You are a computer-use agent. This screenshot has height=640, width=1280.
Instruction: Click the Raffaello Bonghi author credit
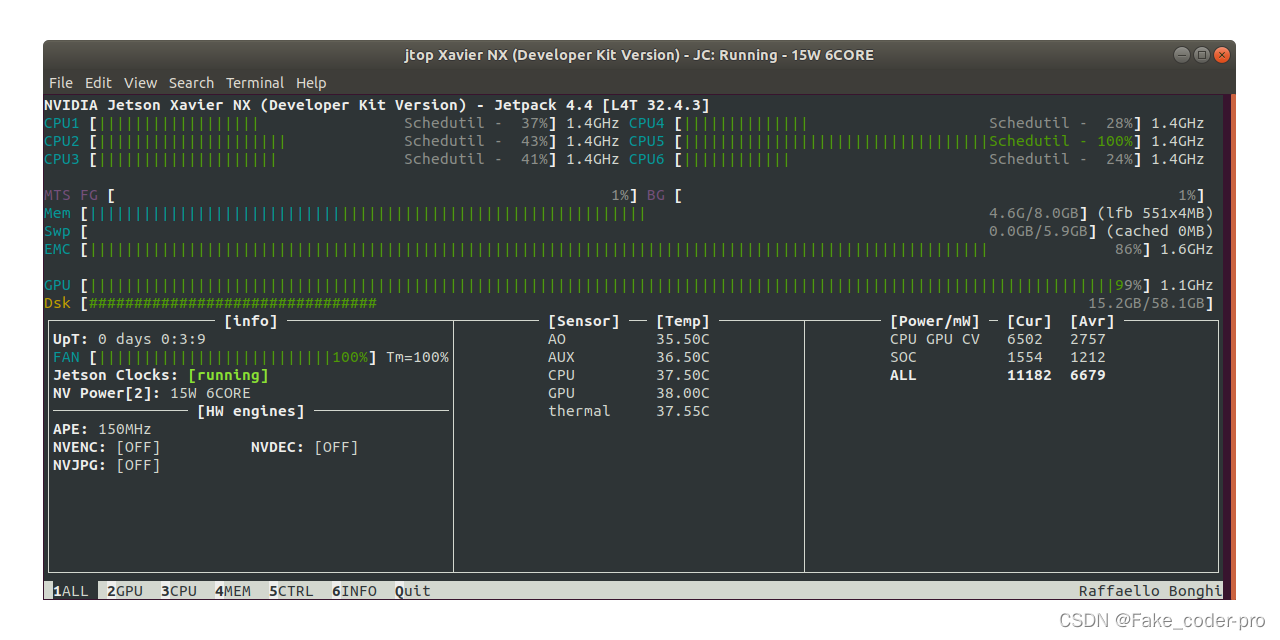pos(1150,591)
